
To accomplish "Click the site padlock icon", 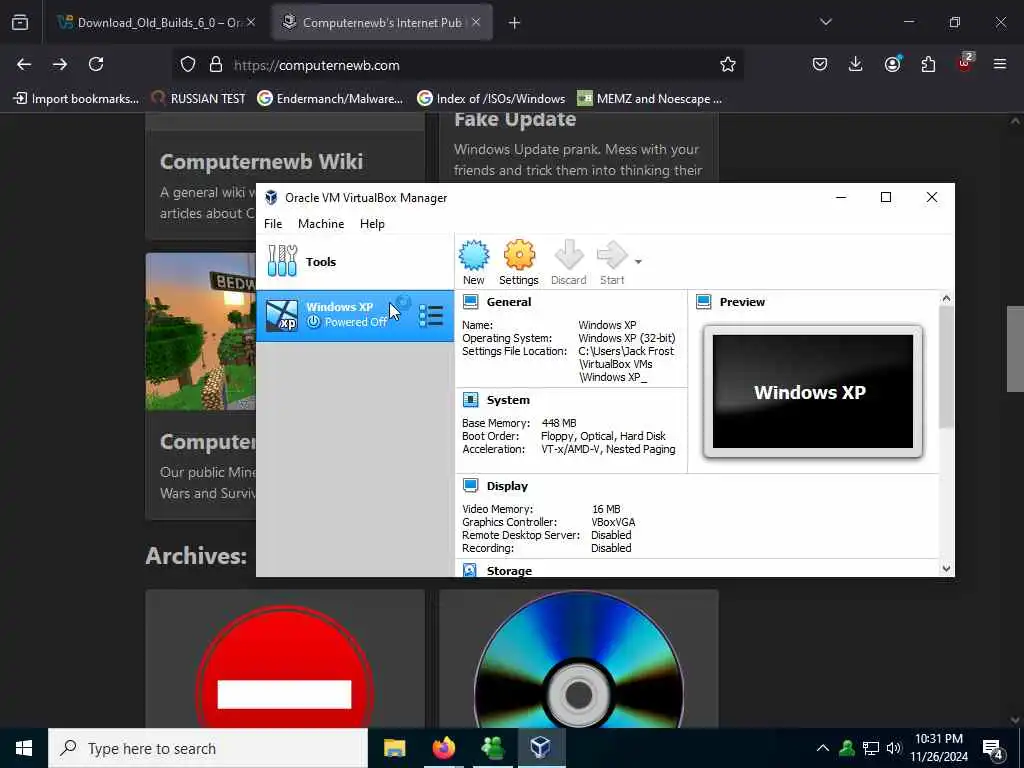I will click(x=216, y=65).
